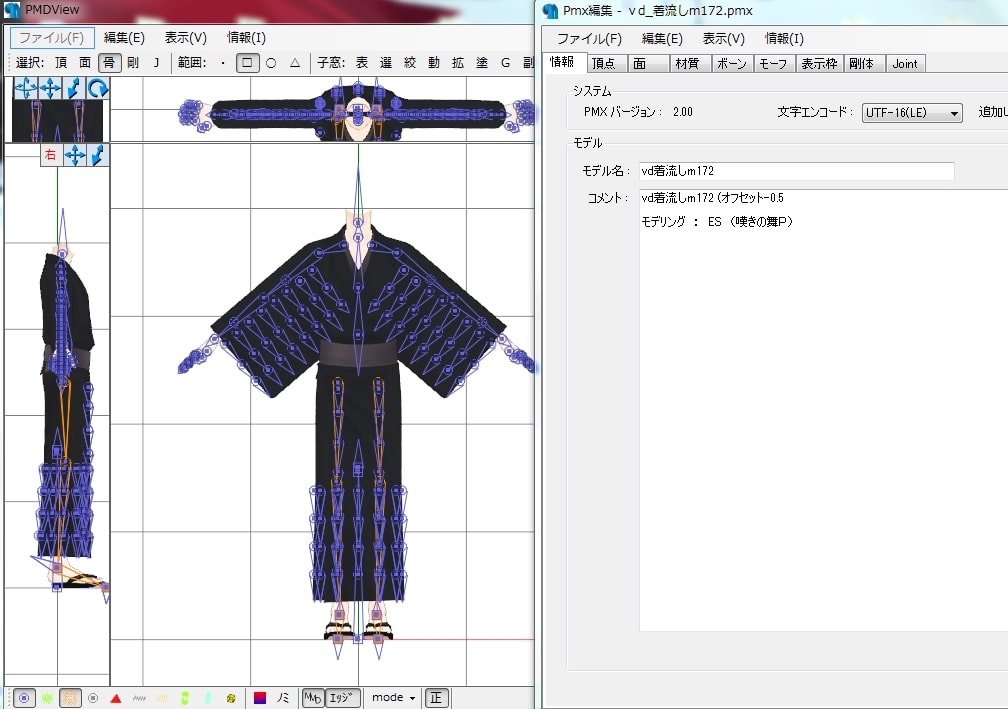1008x709 pixels.
Task: Toggle the green capsule display icon
Action: click(x=185, y=697)
